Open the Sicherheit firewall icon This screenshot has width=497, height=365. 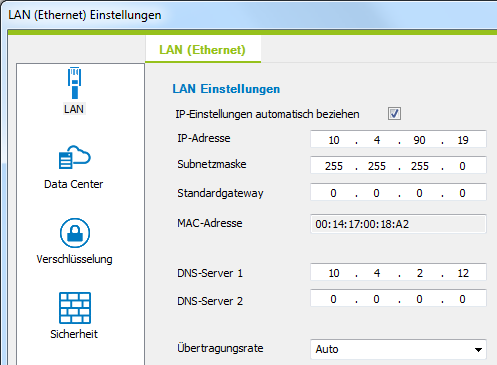click(75, 308)
